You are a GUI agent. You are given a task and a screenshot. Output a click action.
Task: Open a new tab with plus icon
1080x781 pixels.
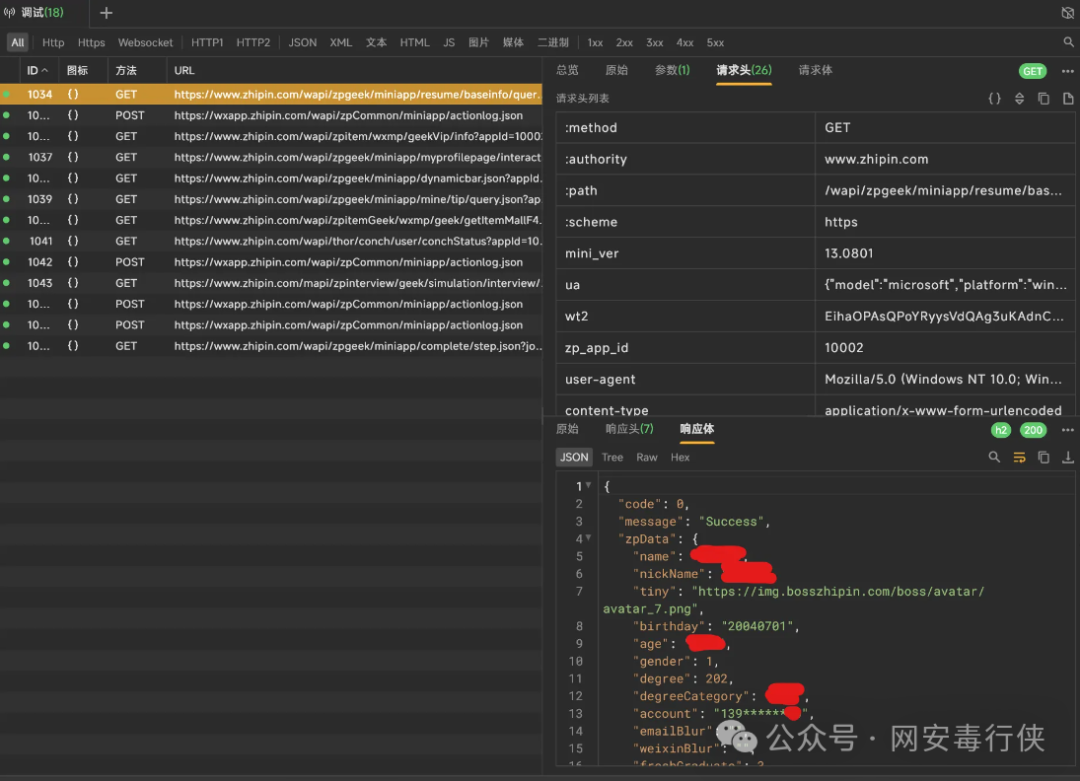click(x=106, y=13)
